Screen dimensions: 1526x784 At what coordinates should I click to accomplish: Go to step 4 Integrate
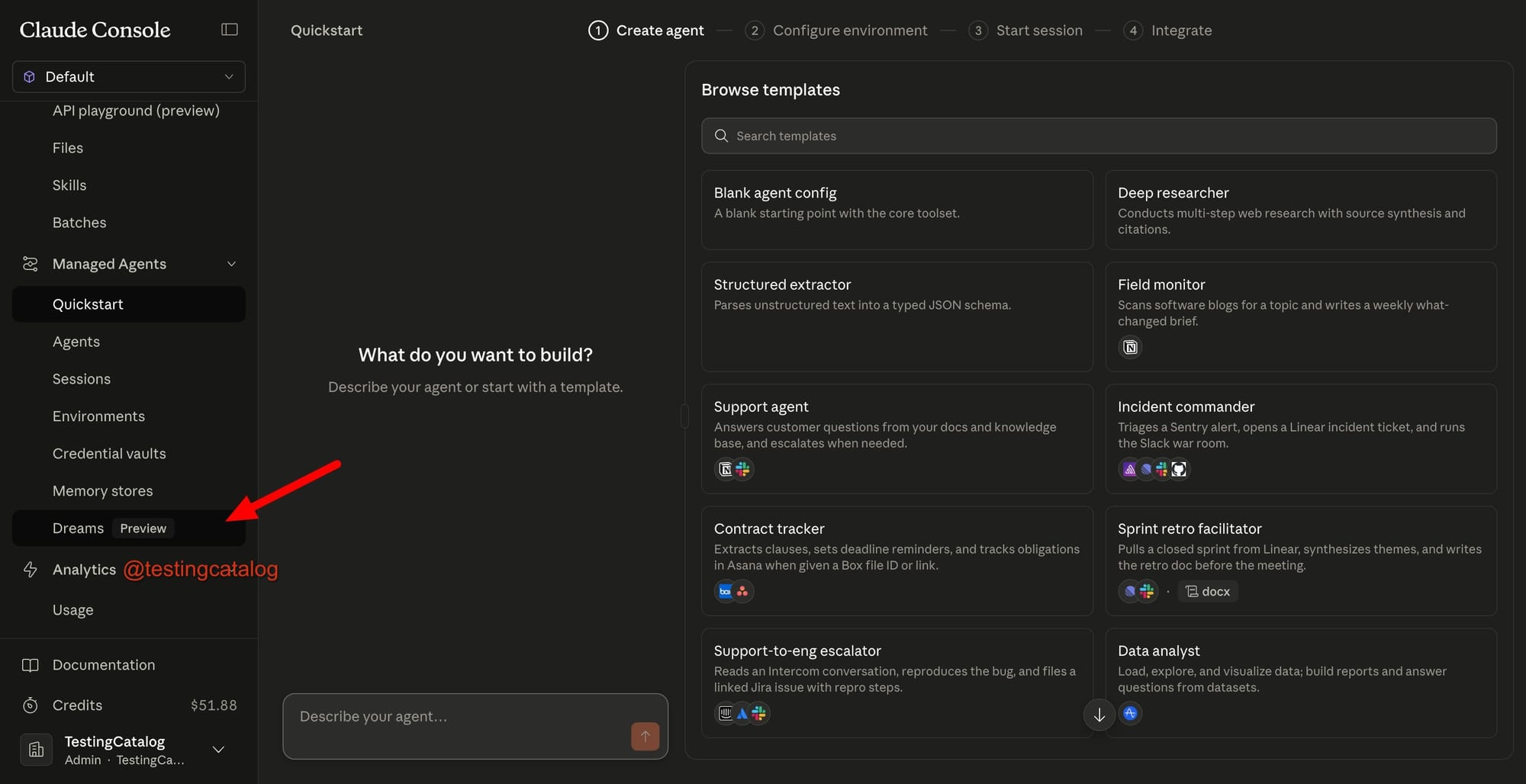point(1167,31)
